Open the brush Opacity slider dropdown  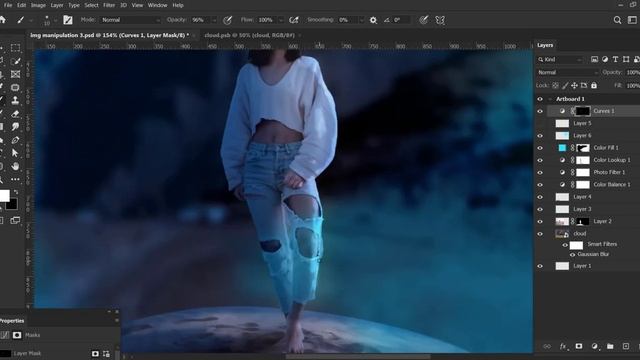tap(214, 20)
